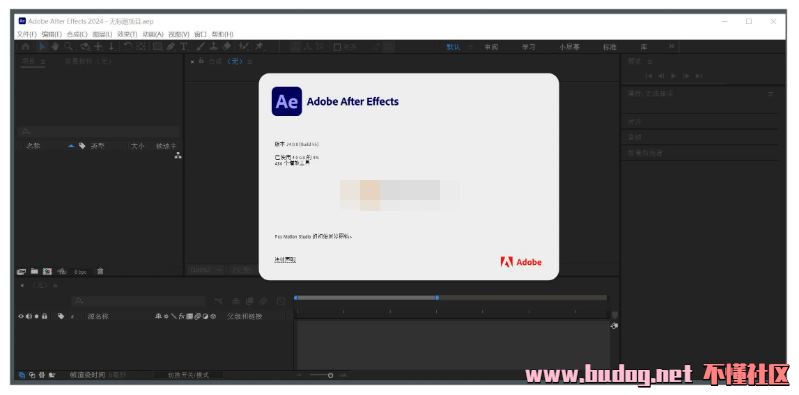Select the Horizontal Type tool
The height and width of the screenshot is (395, 799).
pyautogui.click(x=184, y=46)
